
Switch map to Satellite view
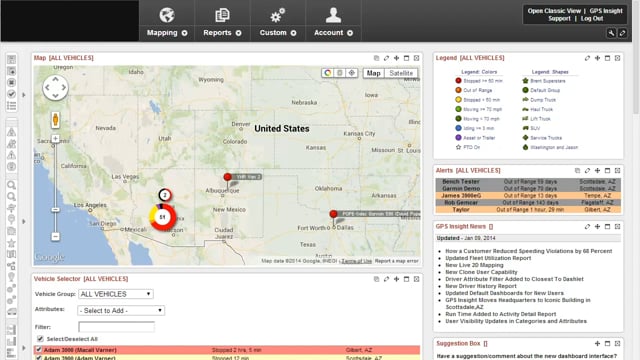(x=401, y=73)
